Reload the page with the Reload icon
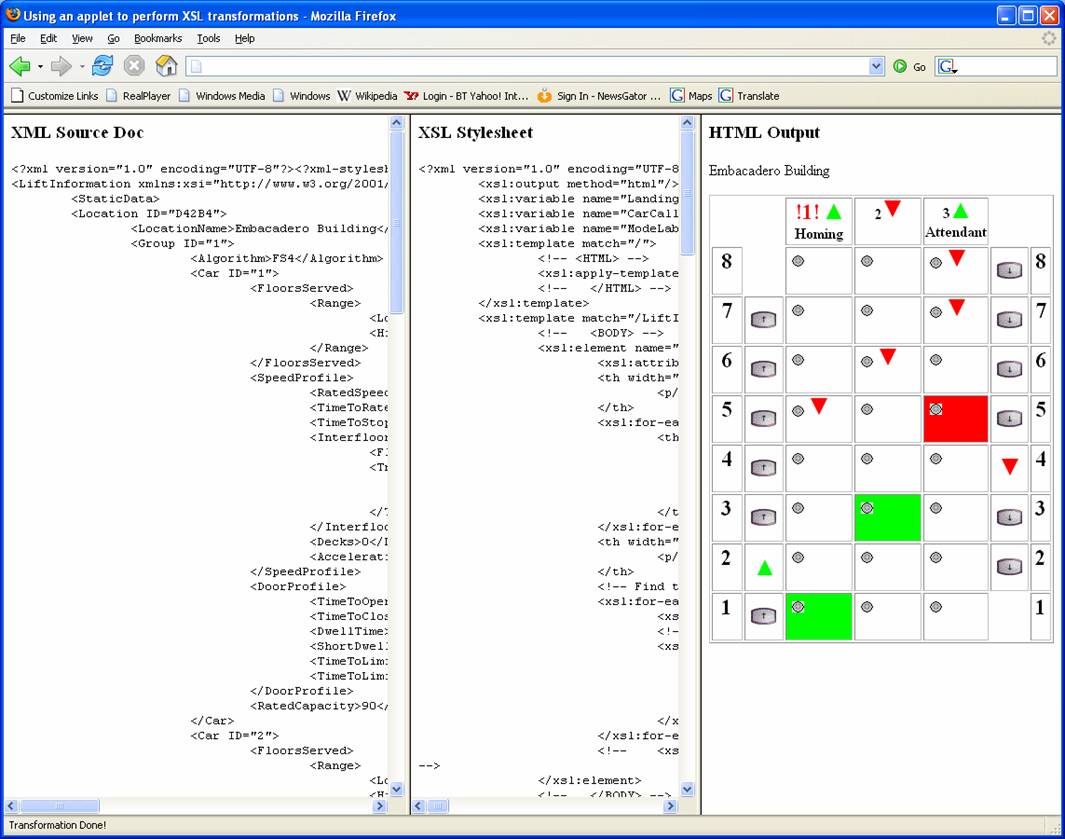Viewport: 1065px width, 839px height. pyautogui.click(x=103, y=66)
